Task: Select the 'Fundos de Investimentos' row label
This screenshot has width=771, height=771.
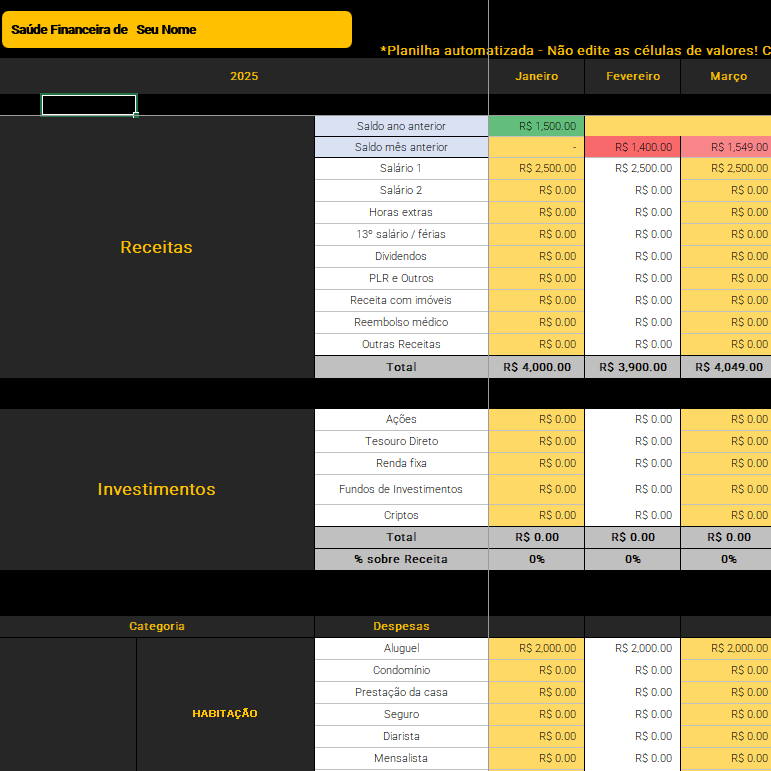Action: [401, 489]
